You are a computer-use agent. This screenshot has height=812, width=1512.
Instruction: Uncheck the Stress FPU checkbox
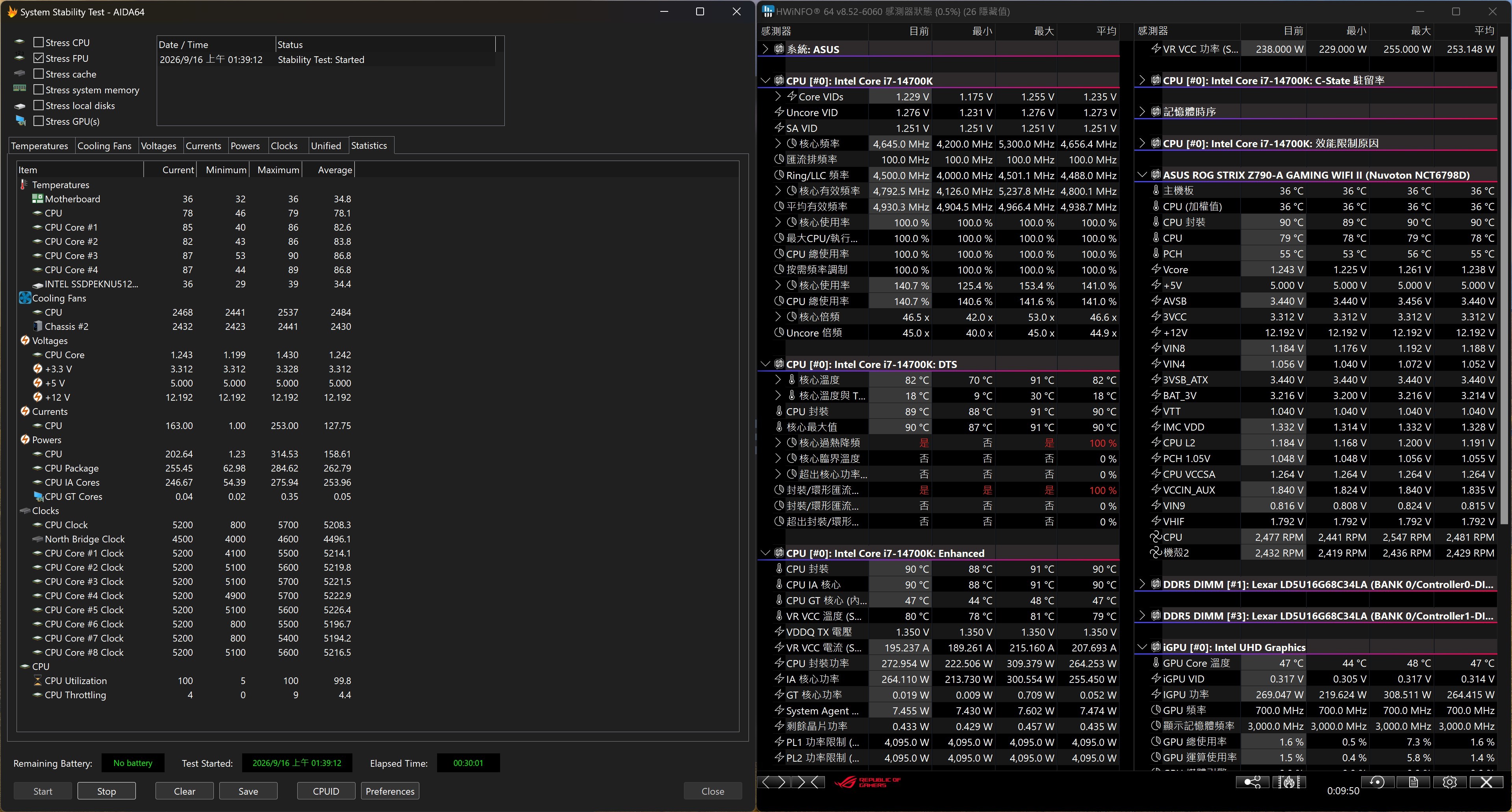[x=39, y=58]
